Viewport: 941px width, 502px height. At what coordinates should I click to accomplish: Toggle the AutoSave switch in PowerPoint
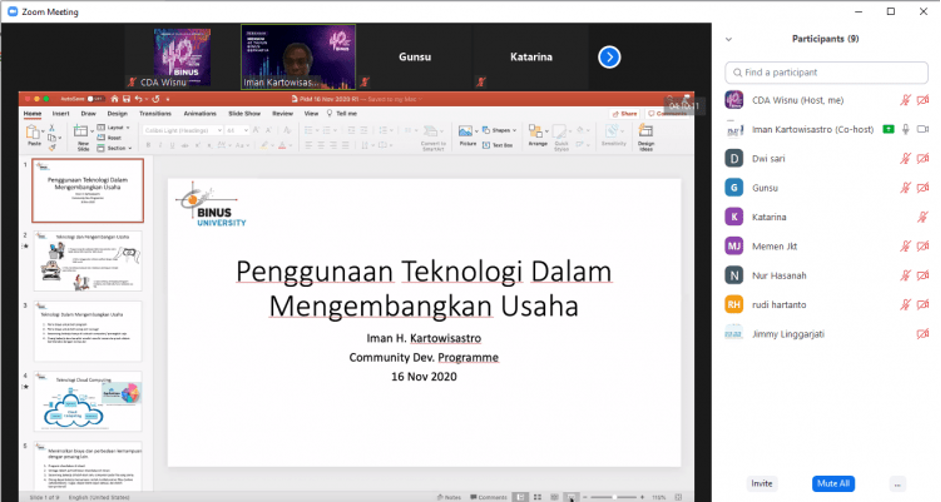pos(96,99)
